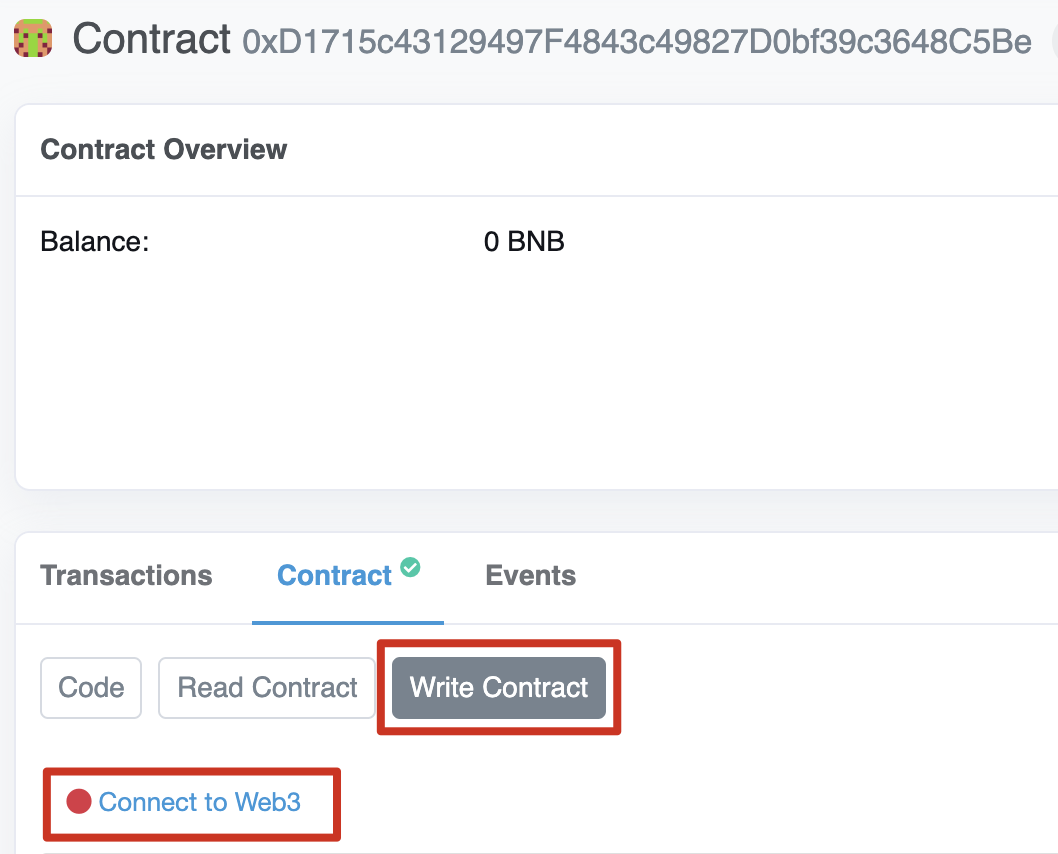
Task: Click the Balance label
Action: pos(94,242)
